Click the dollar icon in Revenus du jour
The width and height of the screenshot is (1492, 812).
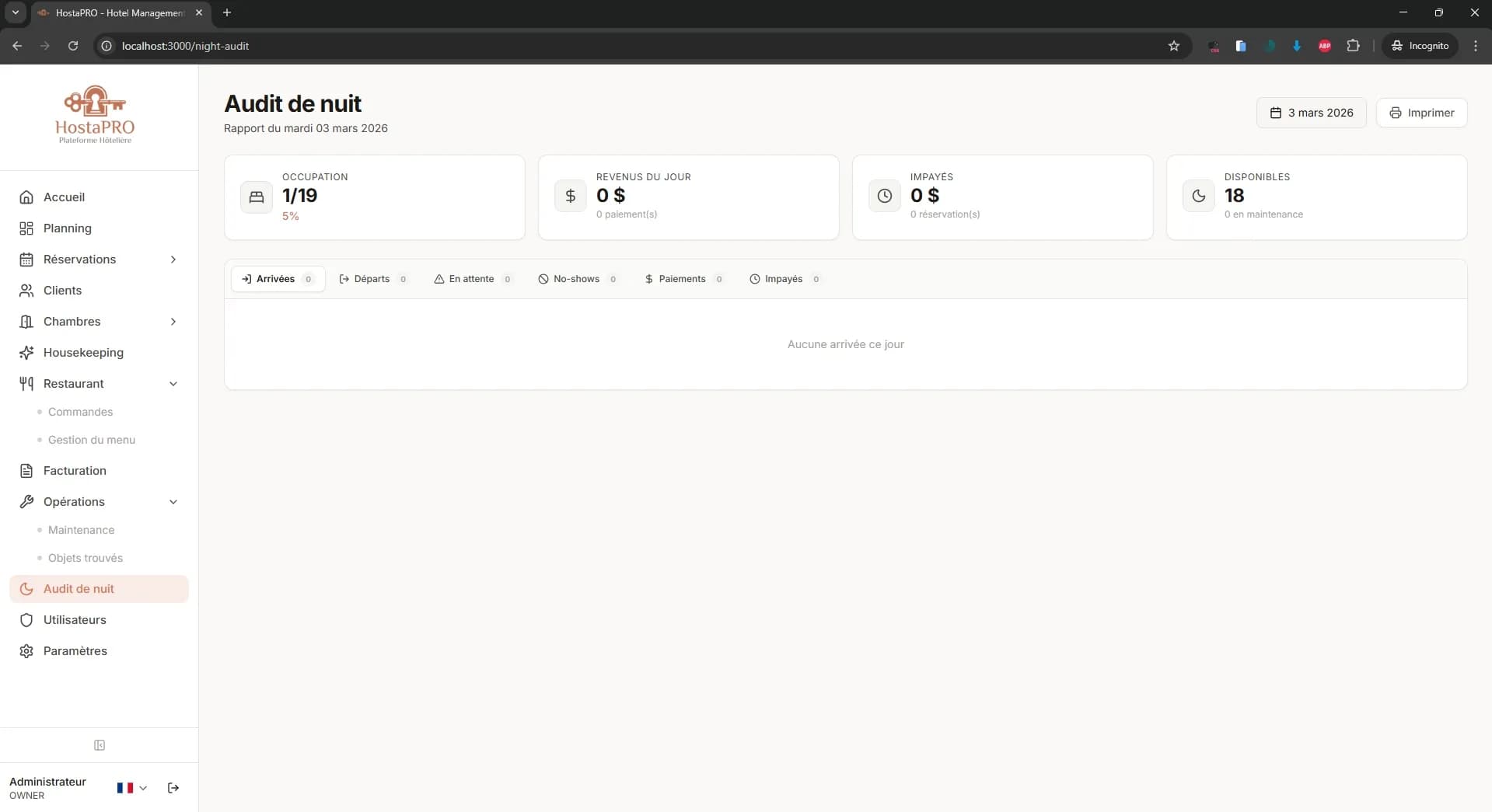click(x=571, y=197)
